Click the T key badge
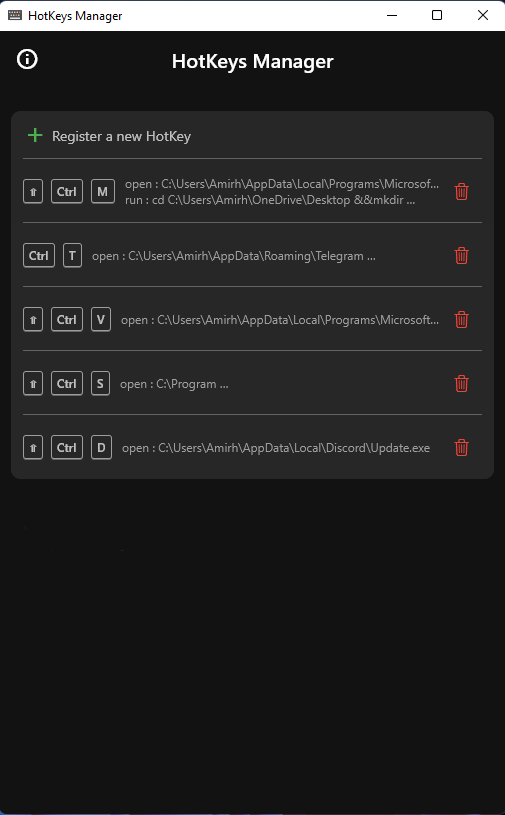Viewport: 505px width, 815px height. pyautogui.click(x=72, y=256)
